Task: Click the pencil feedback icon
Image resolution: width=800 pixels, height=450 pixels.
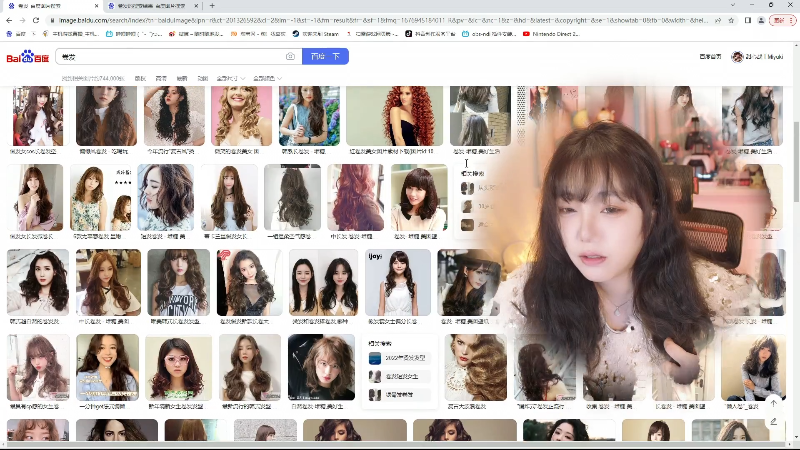Action: (774, 421)
